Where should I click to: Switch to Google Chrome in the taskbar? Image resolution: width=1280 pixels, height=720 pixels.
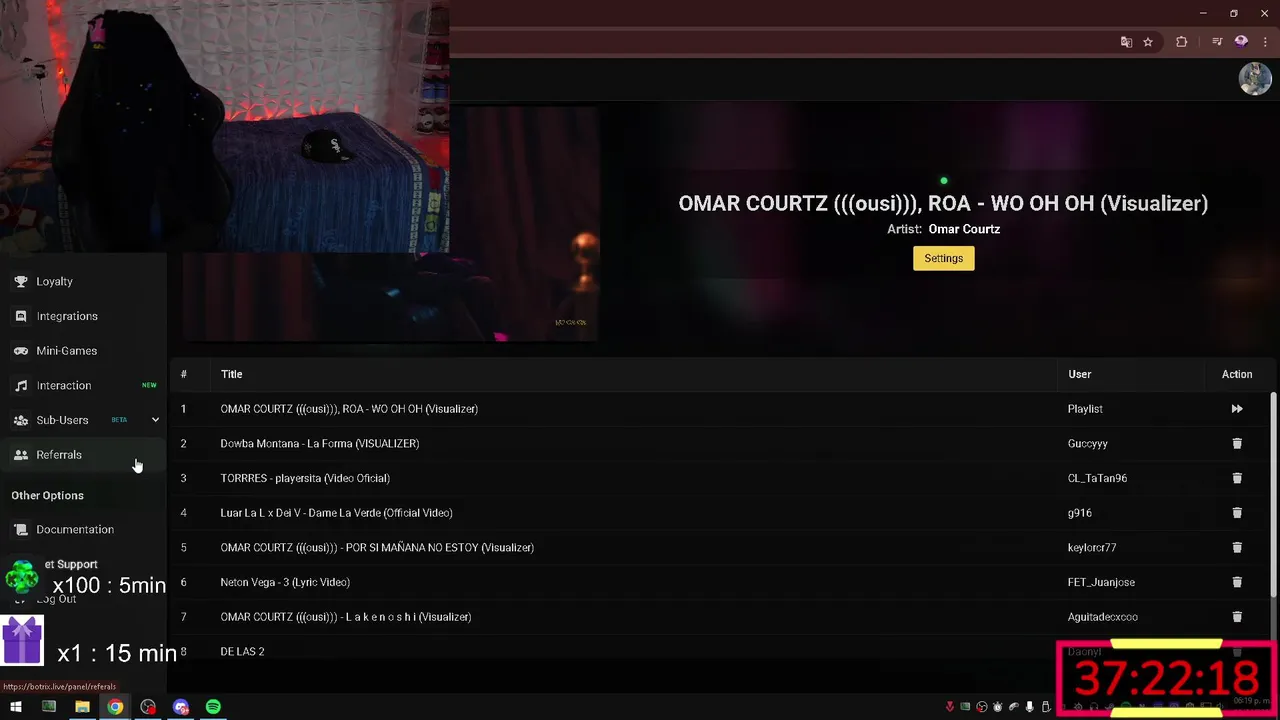tap(115, 707)
